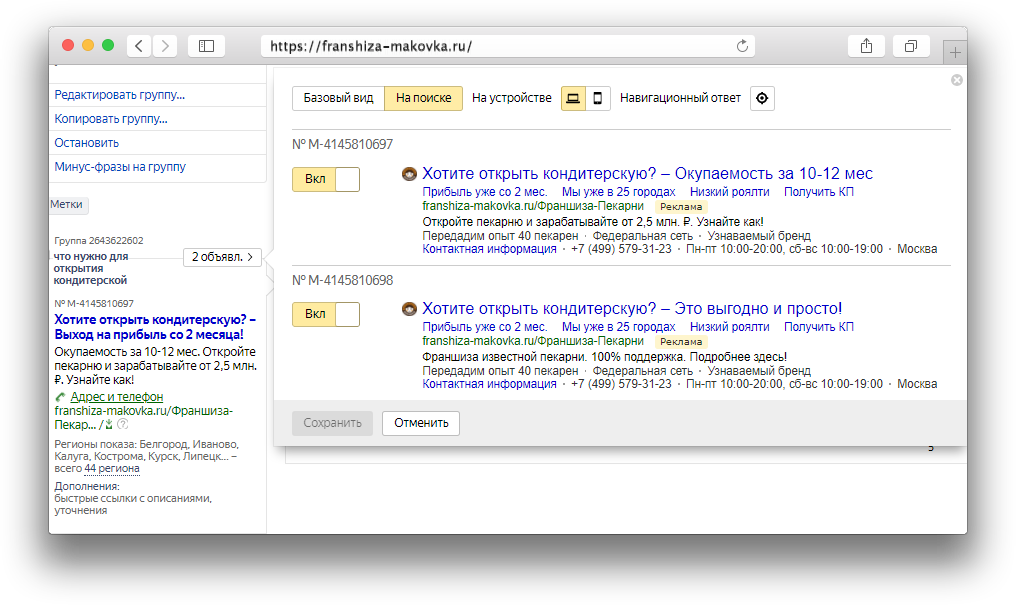Viewport: 1016px width, 605px height.
Task: Open the browser share icon
Action: pos(866,46)
